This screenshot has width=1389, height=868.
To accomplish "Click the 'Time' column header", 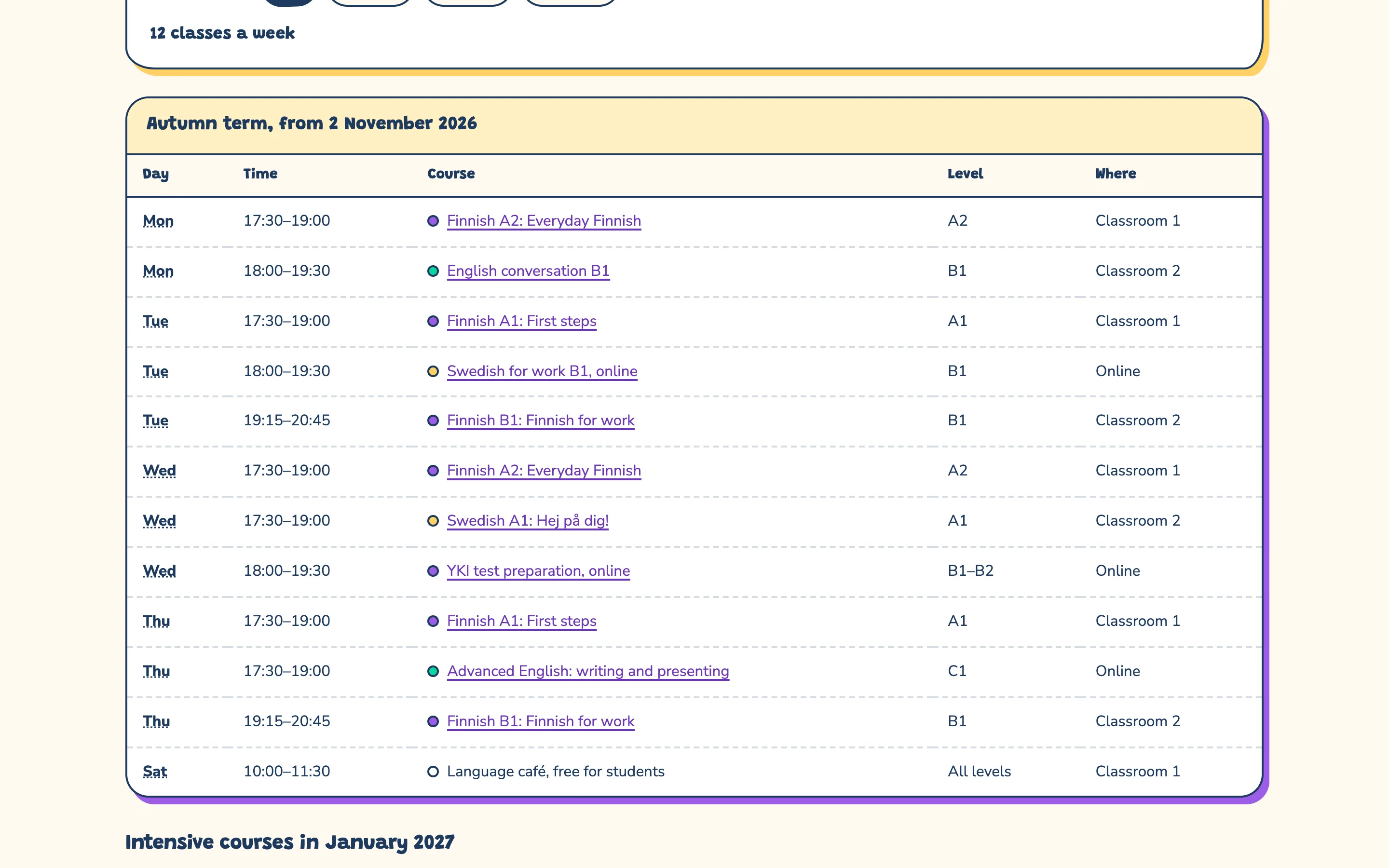I will [x=260, y=174].
